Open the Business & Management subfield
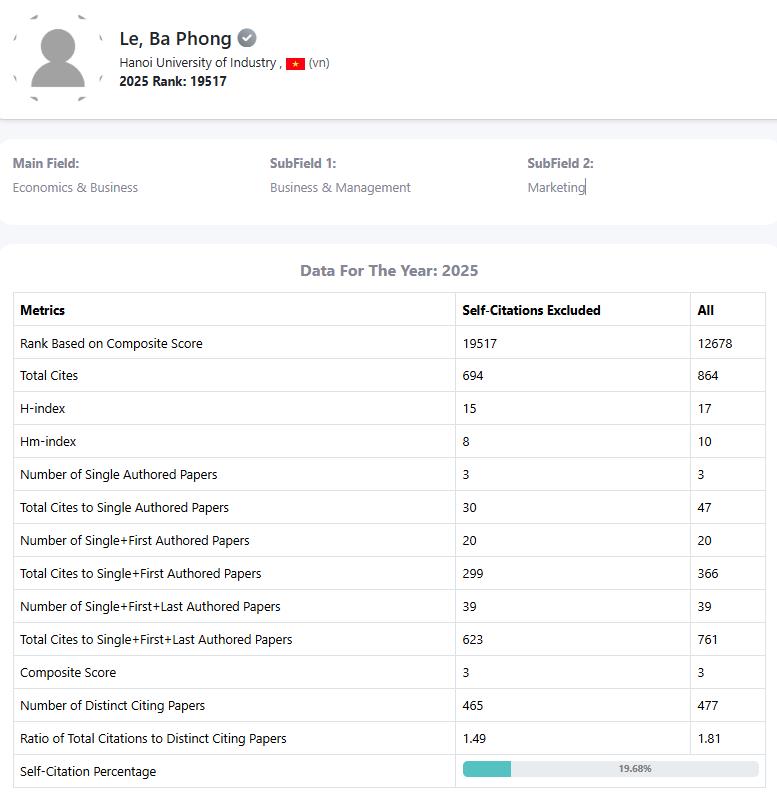The height and width of the screenshot is (805, 777). pos(340,187)
